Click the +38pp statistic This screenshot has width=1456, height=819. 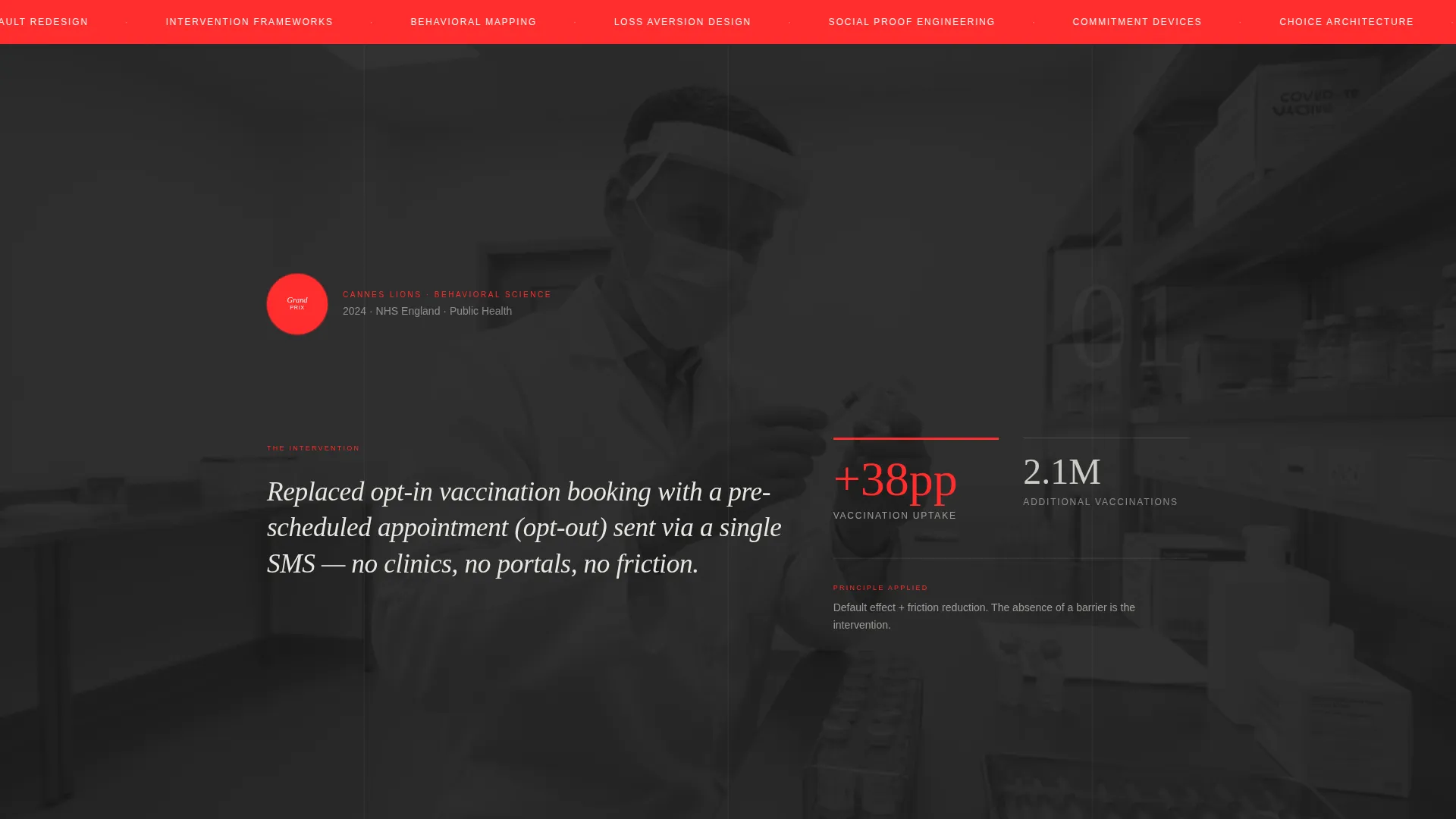pos(895,479)
